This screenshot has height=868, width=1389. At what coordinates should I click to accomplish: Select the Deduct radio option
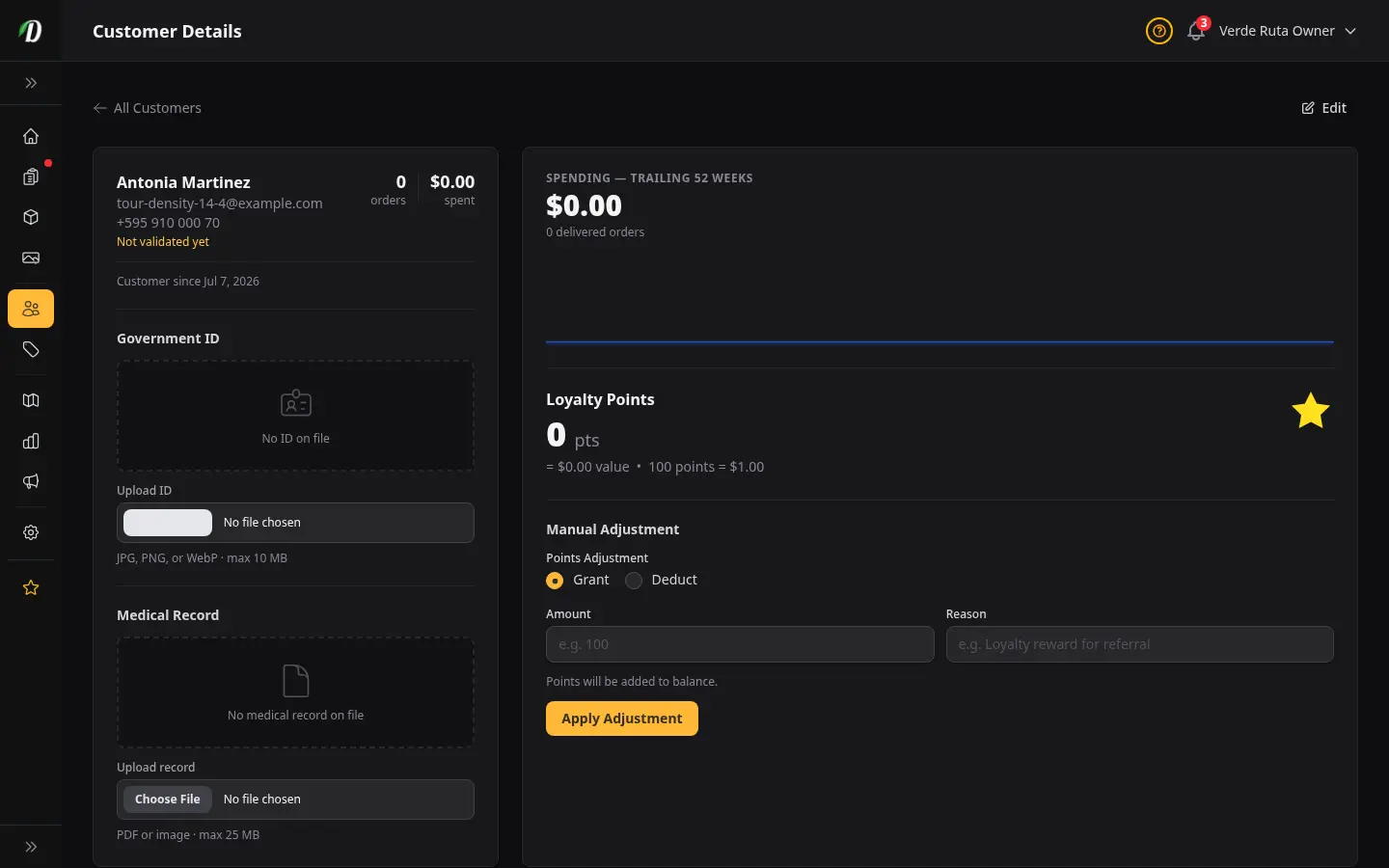634,581
